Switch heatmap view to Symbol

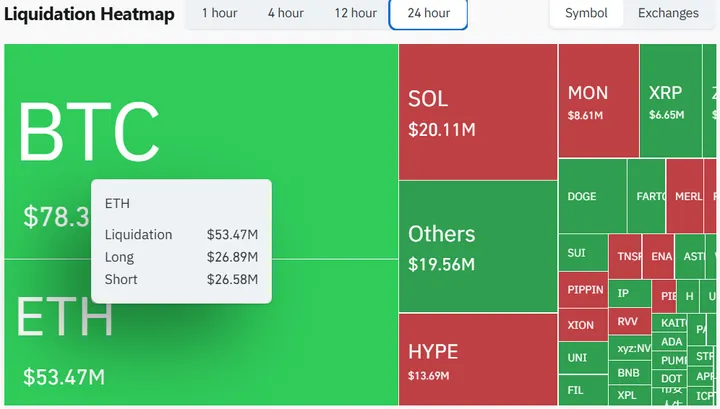[586, 14]
